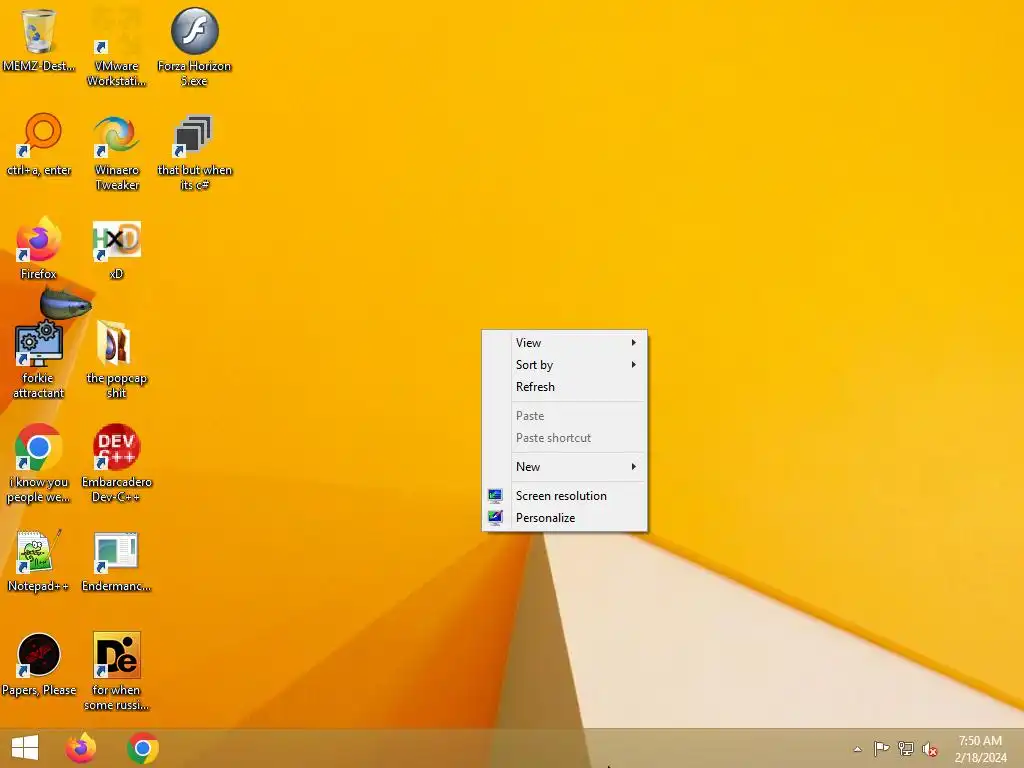The image size is (1024, 768).
Task: Choose Screen resolution in the context menu
Action: click(564, 496)
